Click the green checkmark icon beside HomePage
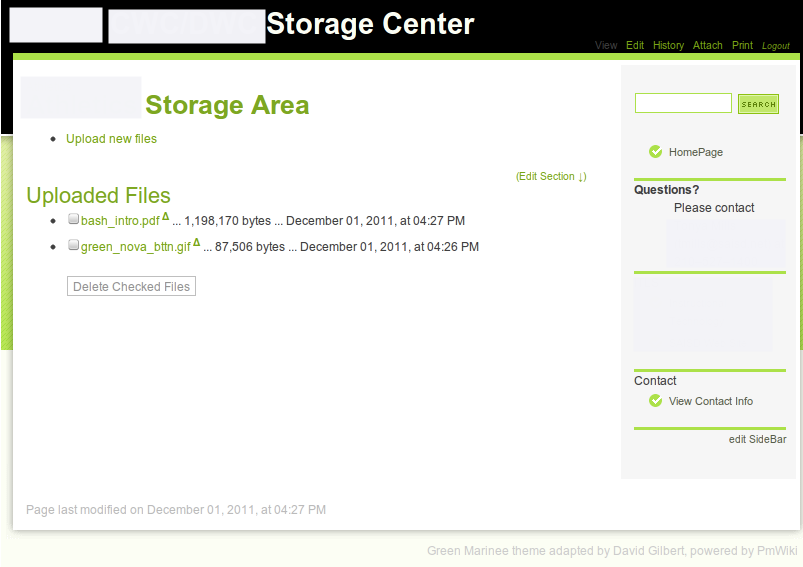The width and height of the screenshot is (803, 567). tap(656, 152)
